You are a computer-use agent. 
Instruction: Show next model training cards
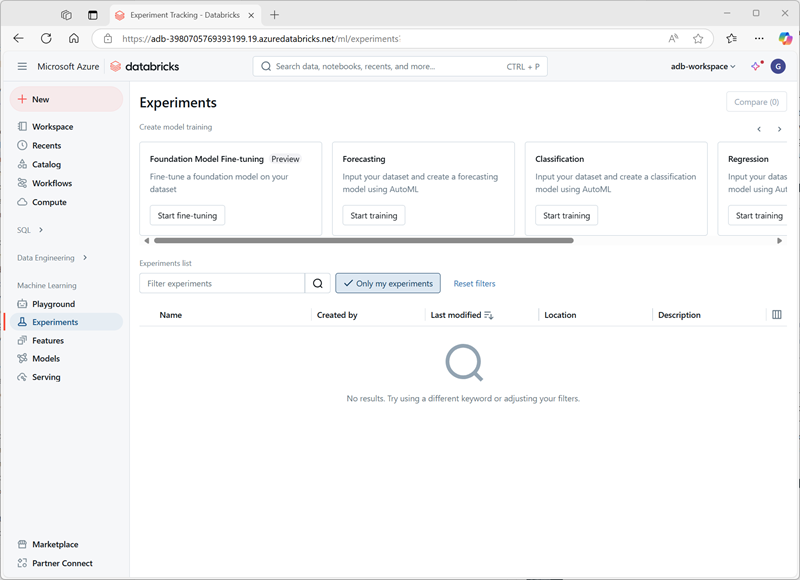tap(779, 129)
